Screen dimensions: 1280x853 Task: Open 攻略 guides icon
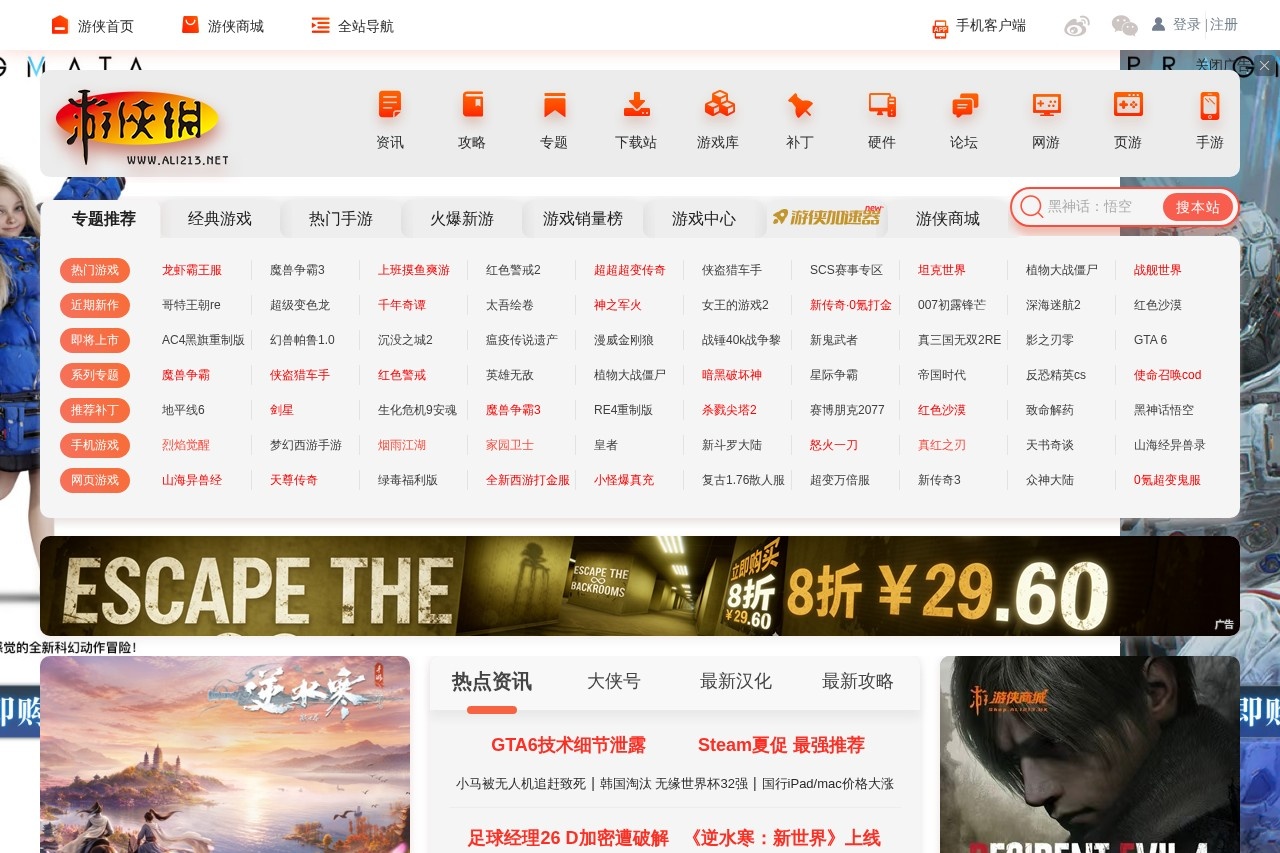click(x=472, y=104)
